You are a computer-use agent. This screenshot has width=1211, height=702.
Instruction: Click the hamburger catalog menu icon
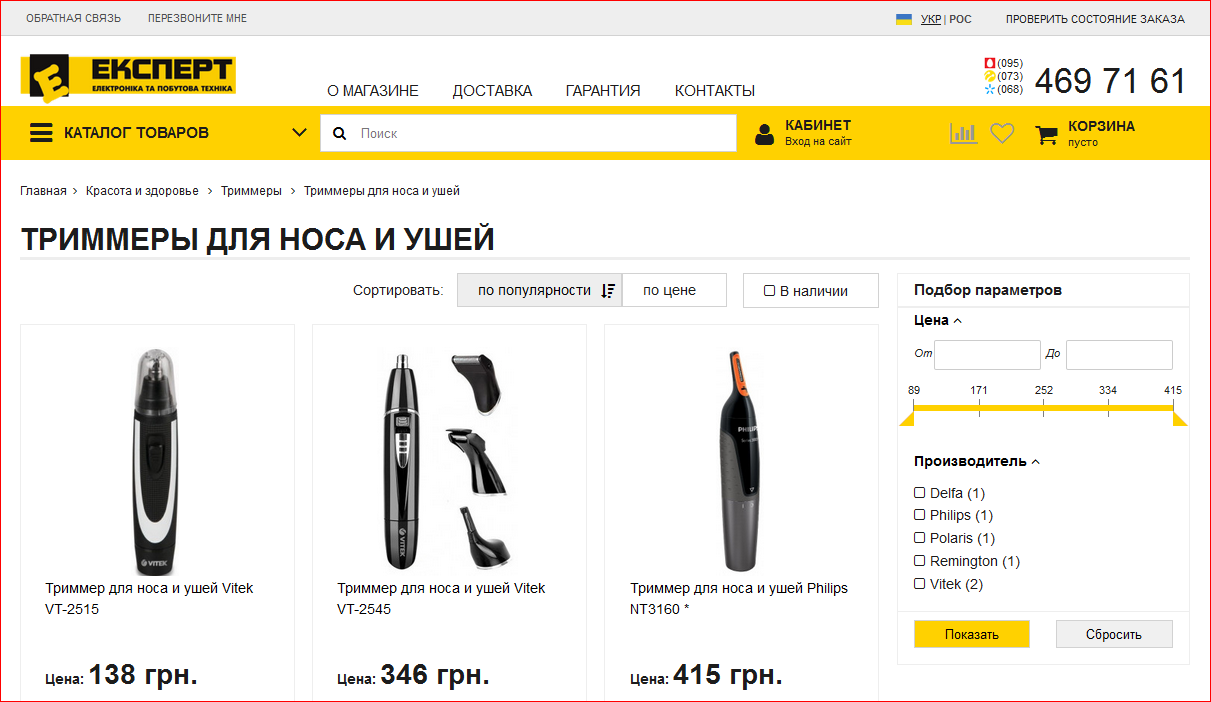pos(41,133)
